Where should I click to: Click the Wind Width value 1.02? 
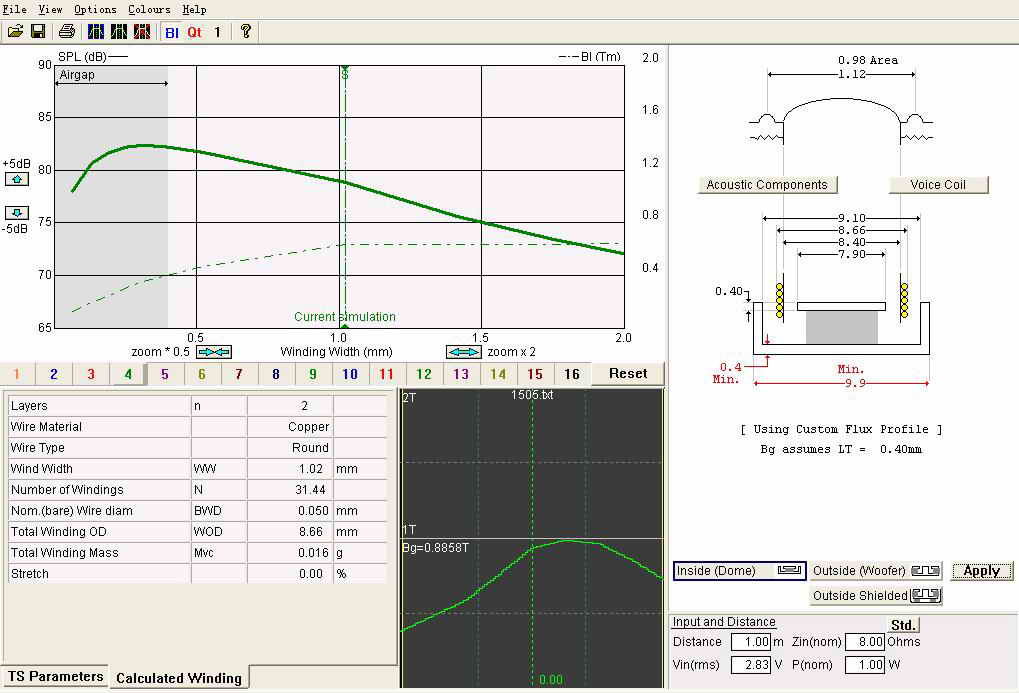click(290, 469)
